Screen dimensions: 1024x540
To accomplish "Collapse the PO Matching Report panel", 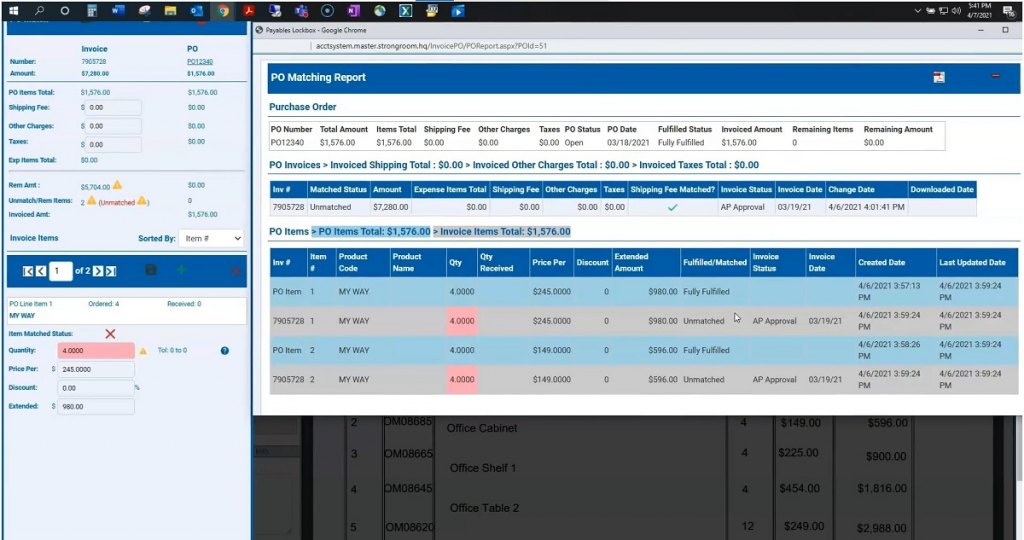I will [995, 76].
